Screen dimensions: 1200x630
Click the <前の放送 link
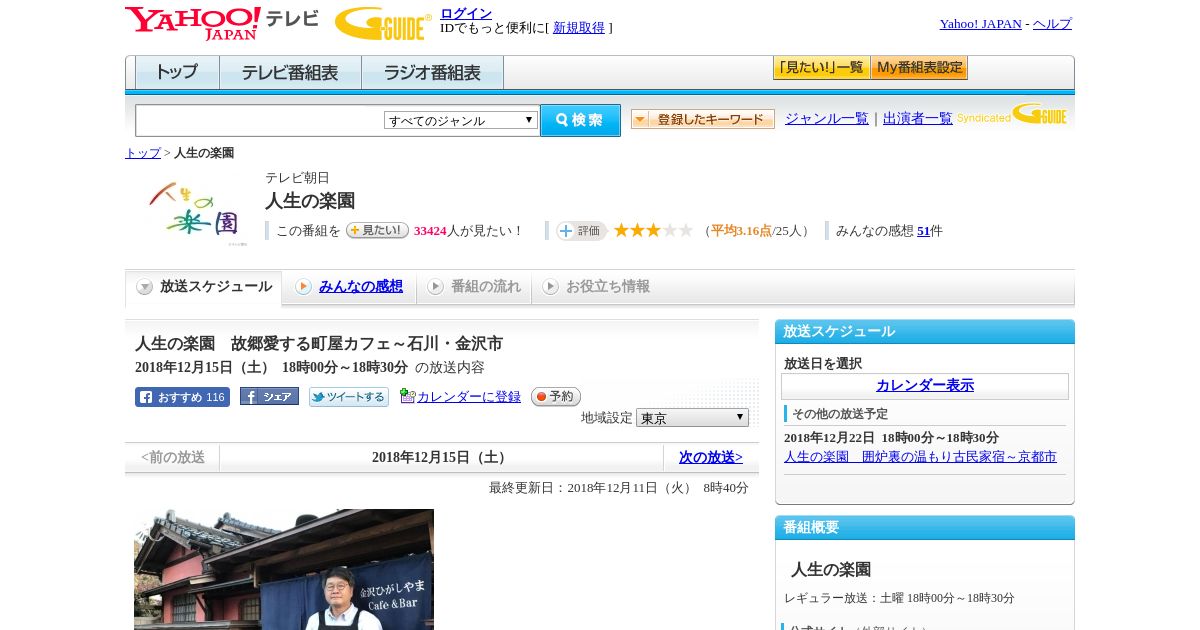tap(173, 457)
